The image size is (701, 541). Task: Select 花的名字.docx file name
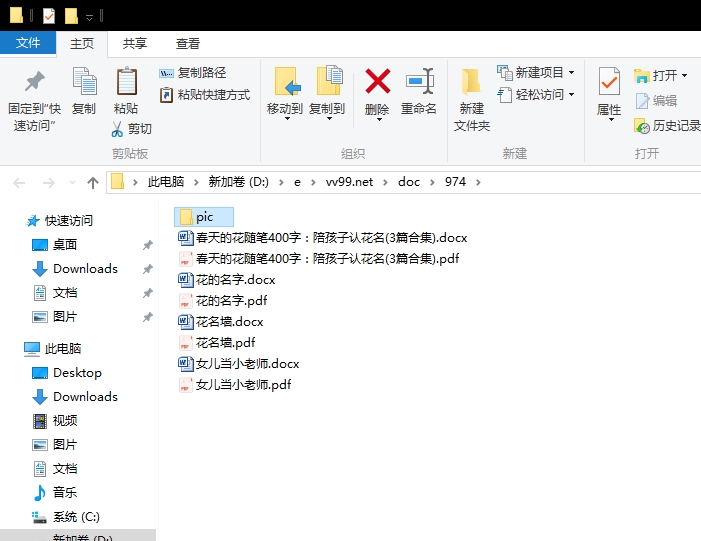pyautogui.click(x=236, y=280)
